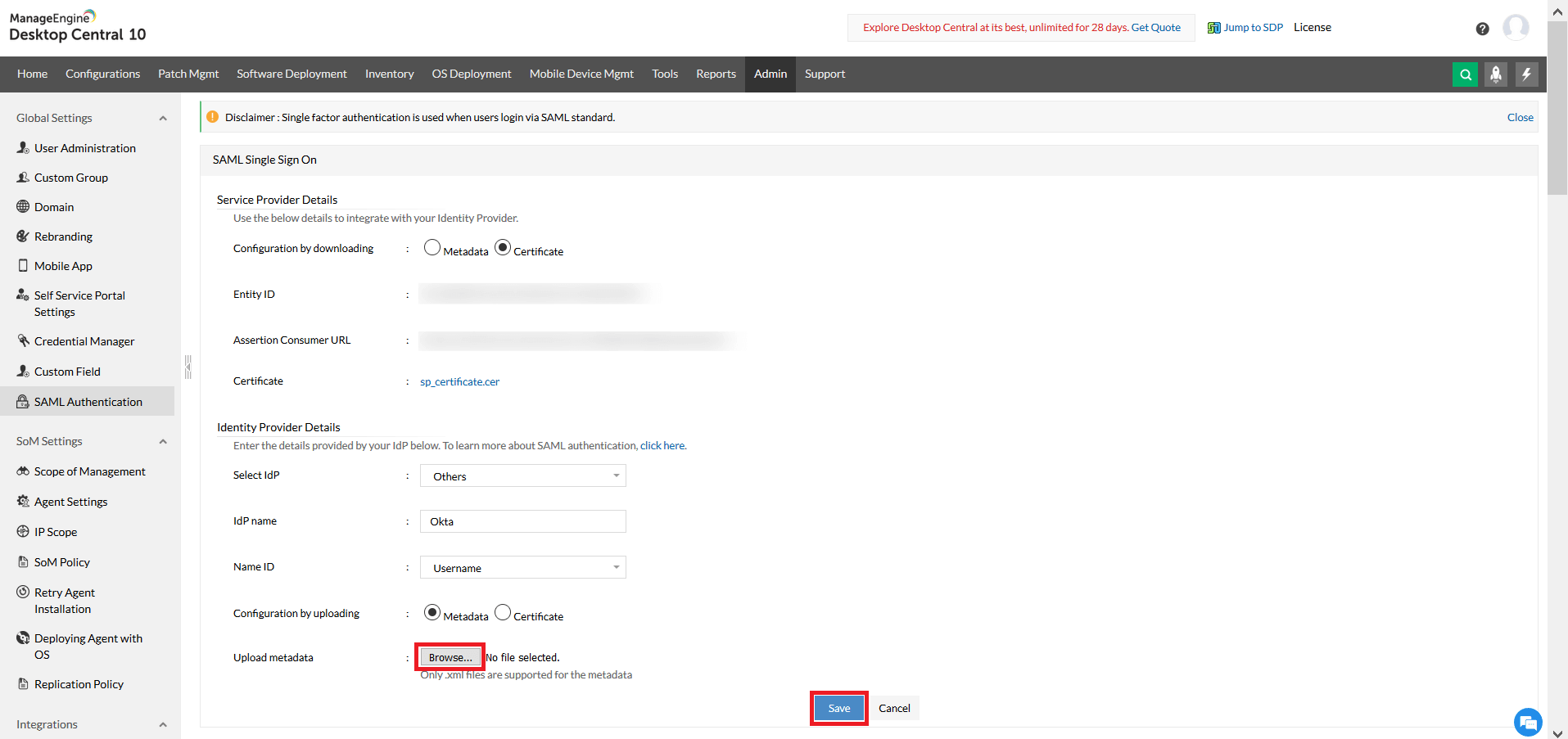
Task: Switch to the Patch Mgmt tab
Action: (x=188, y=74)
